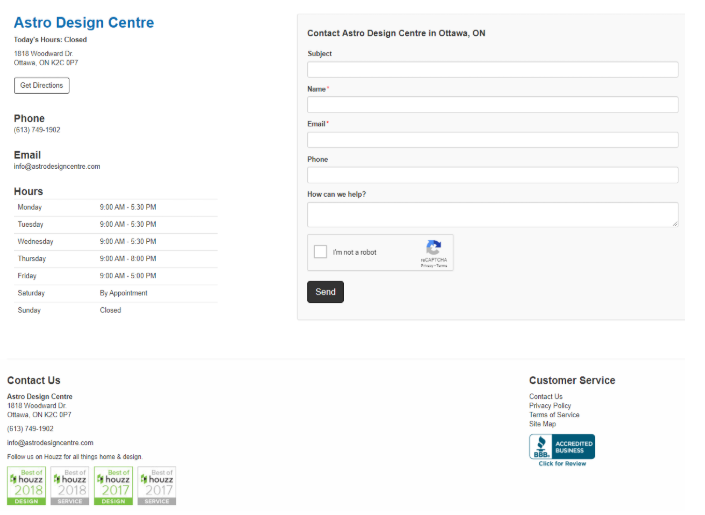Viewport: 705px width, 515px height.
Task: Select Thursday hours 9:00 AM - 8:00 PM
Action: [128, 259]
